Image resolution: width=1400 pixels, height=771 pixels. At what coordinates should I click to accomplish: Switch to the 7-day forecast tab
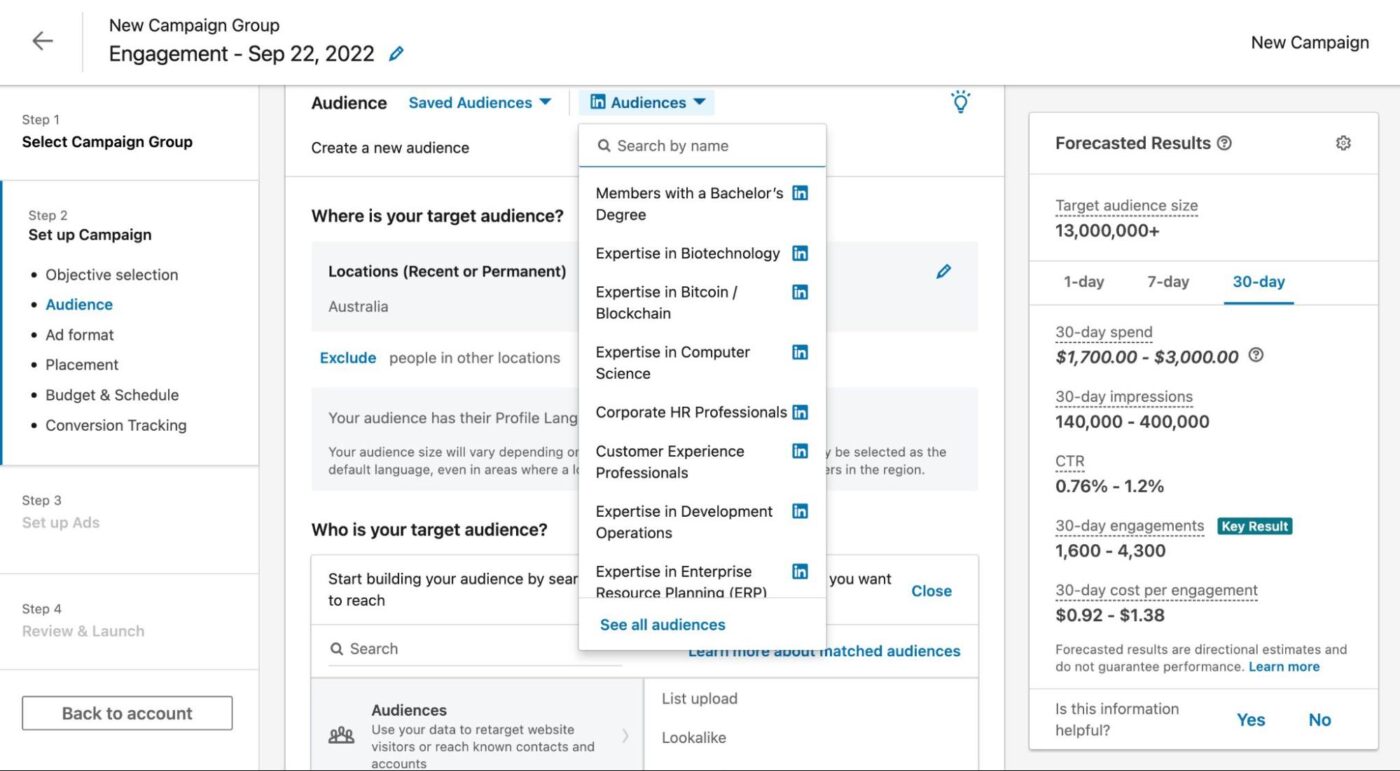pos(1167,281)
